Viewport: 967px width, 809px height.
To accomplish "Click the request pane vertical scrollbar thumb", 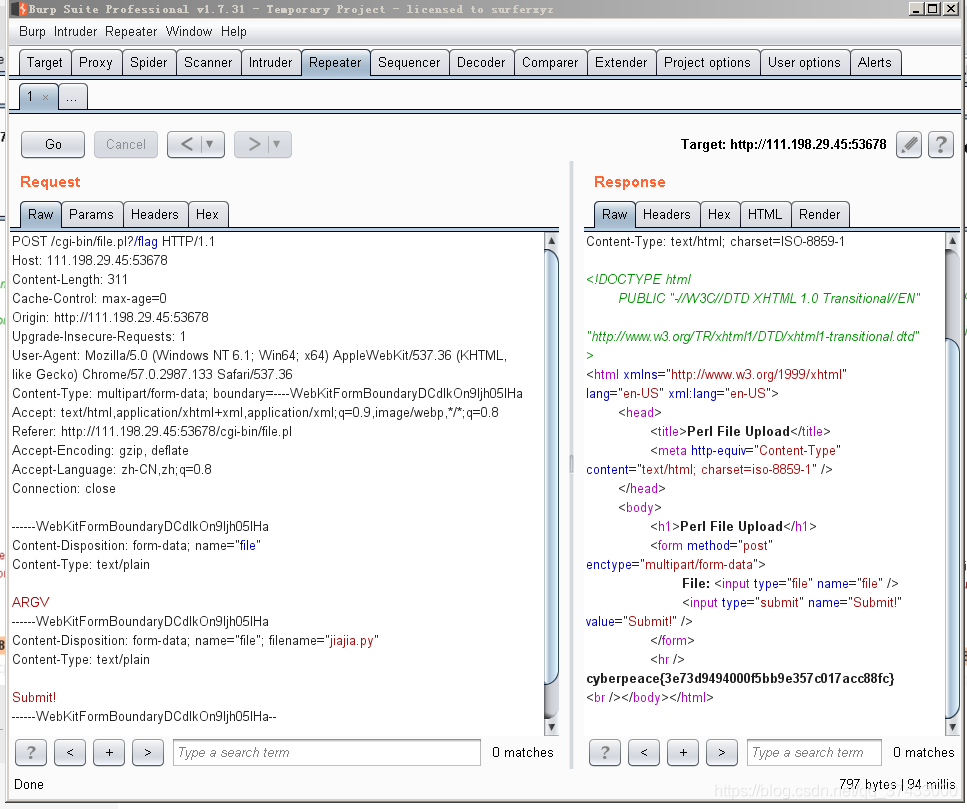I will pos(552,467).
